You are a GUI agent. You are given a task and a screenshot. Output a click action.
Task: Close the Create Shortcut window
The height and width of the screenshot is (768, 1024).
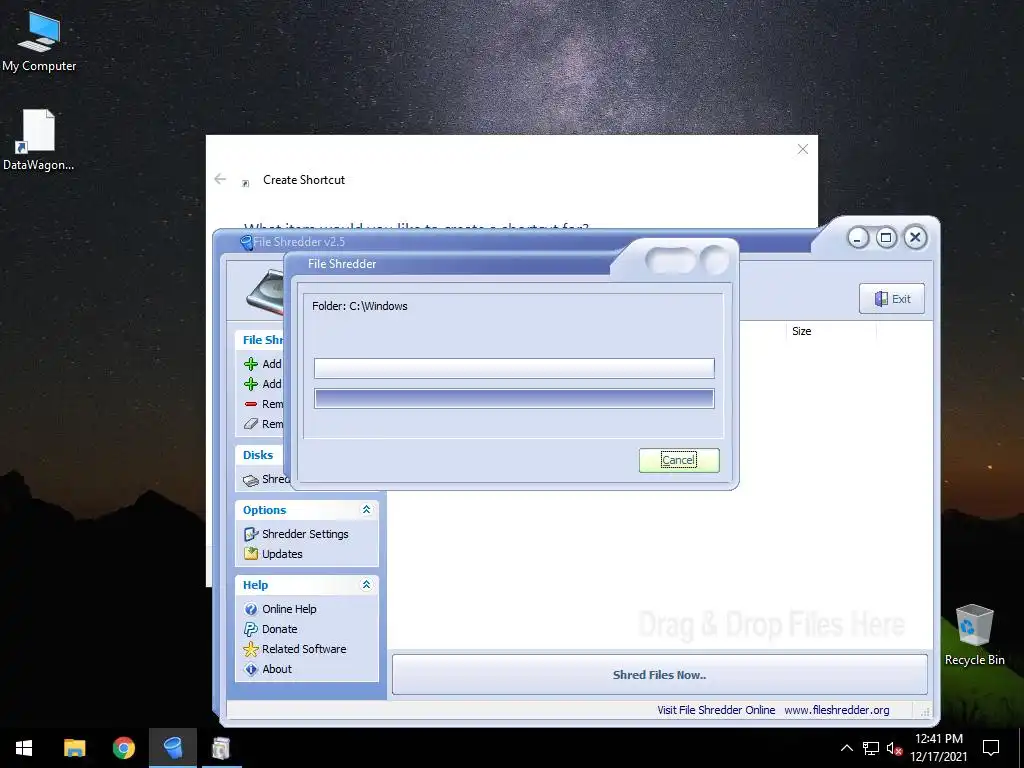coord(803,149)
